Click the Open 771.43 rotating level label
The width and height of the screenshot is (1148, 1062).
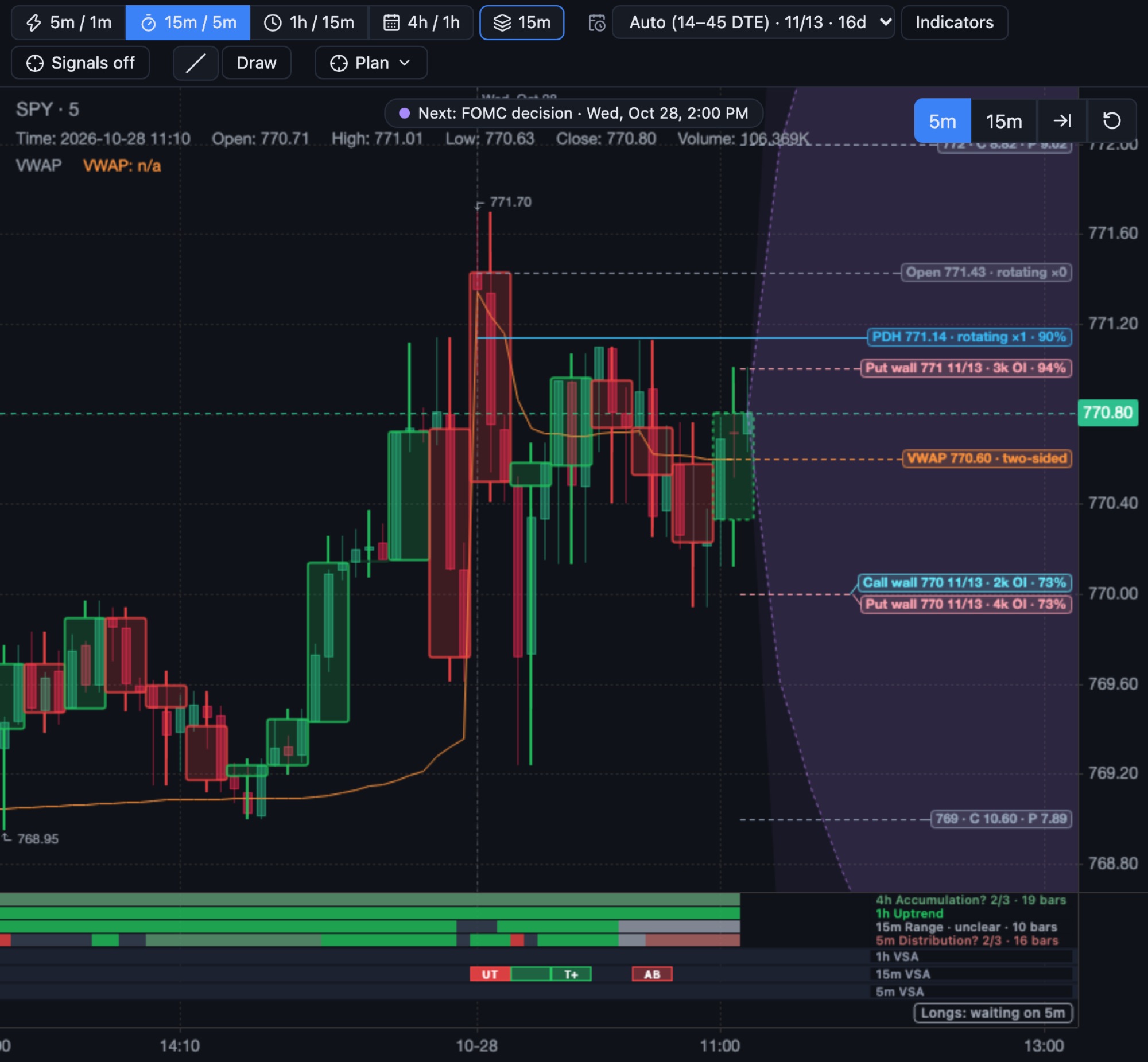[x=986, y=273]
